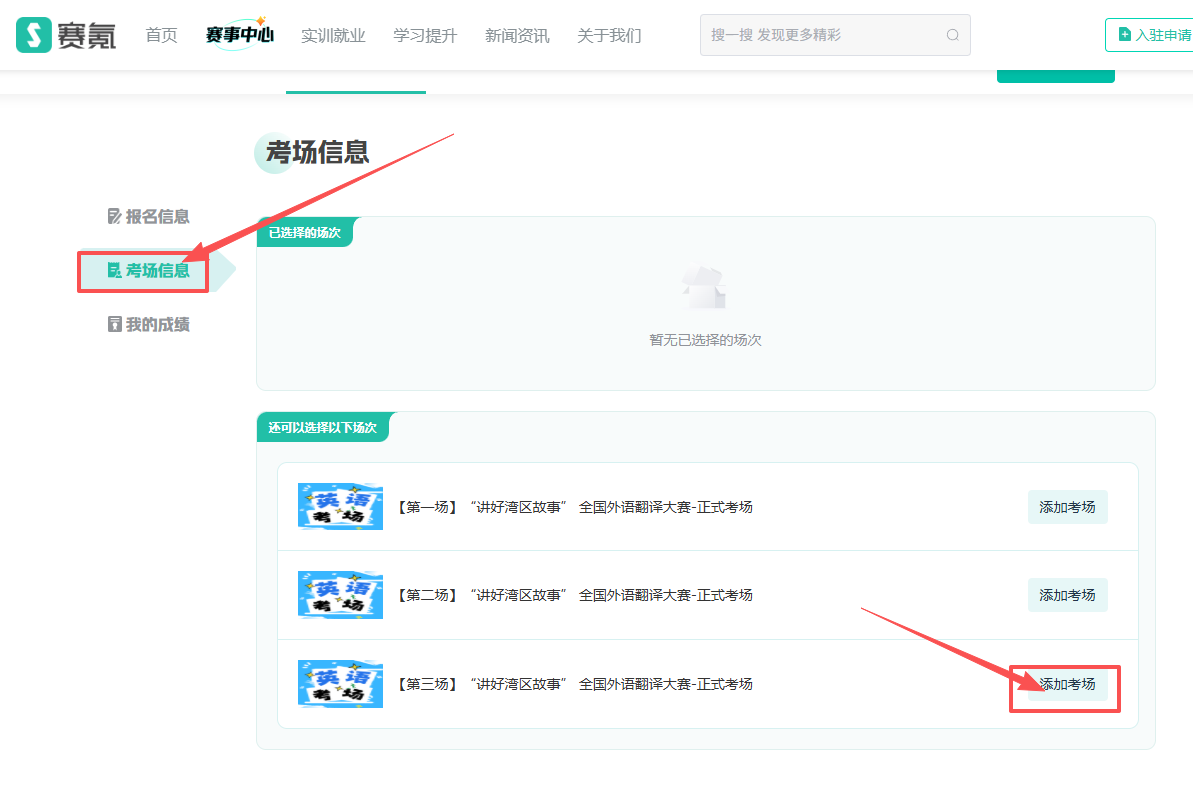Click the 报名信息 edit icon

pos(114,217)
